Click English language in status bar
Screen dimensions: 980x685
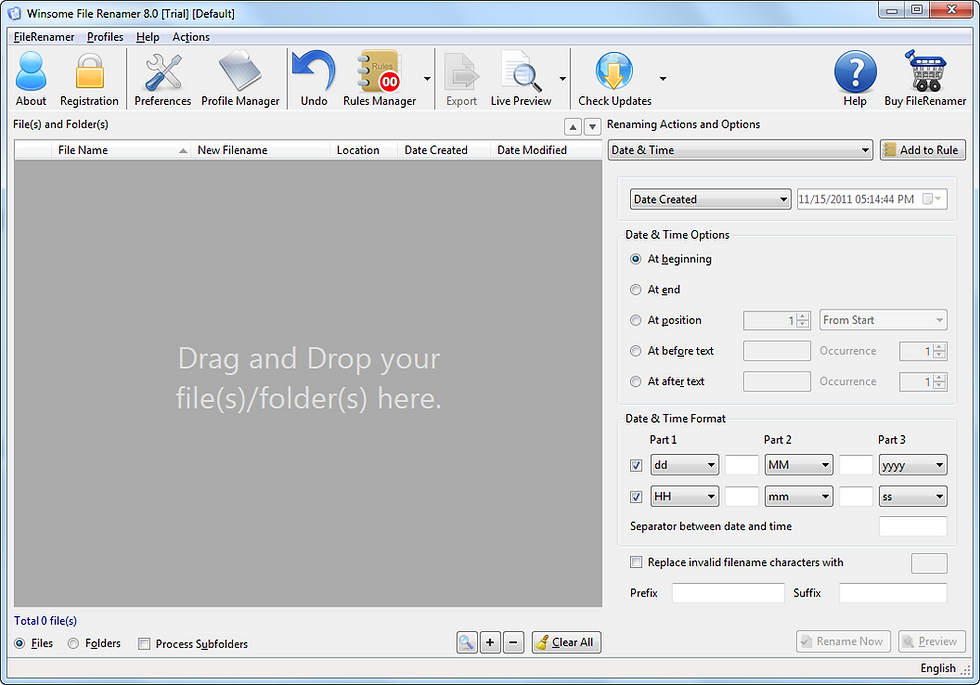pos(938,668)
